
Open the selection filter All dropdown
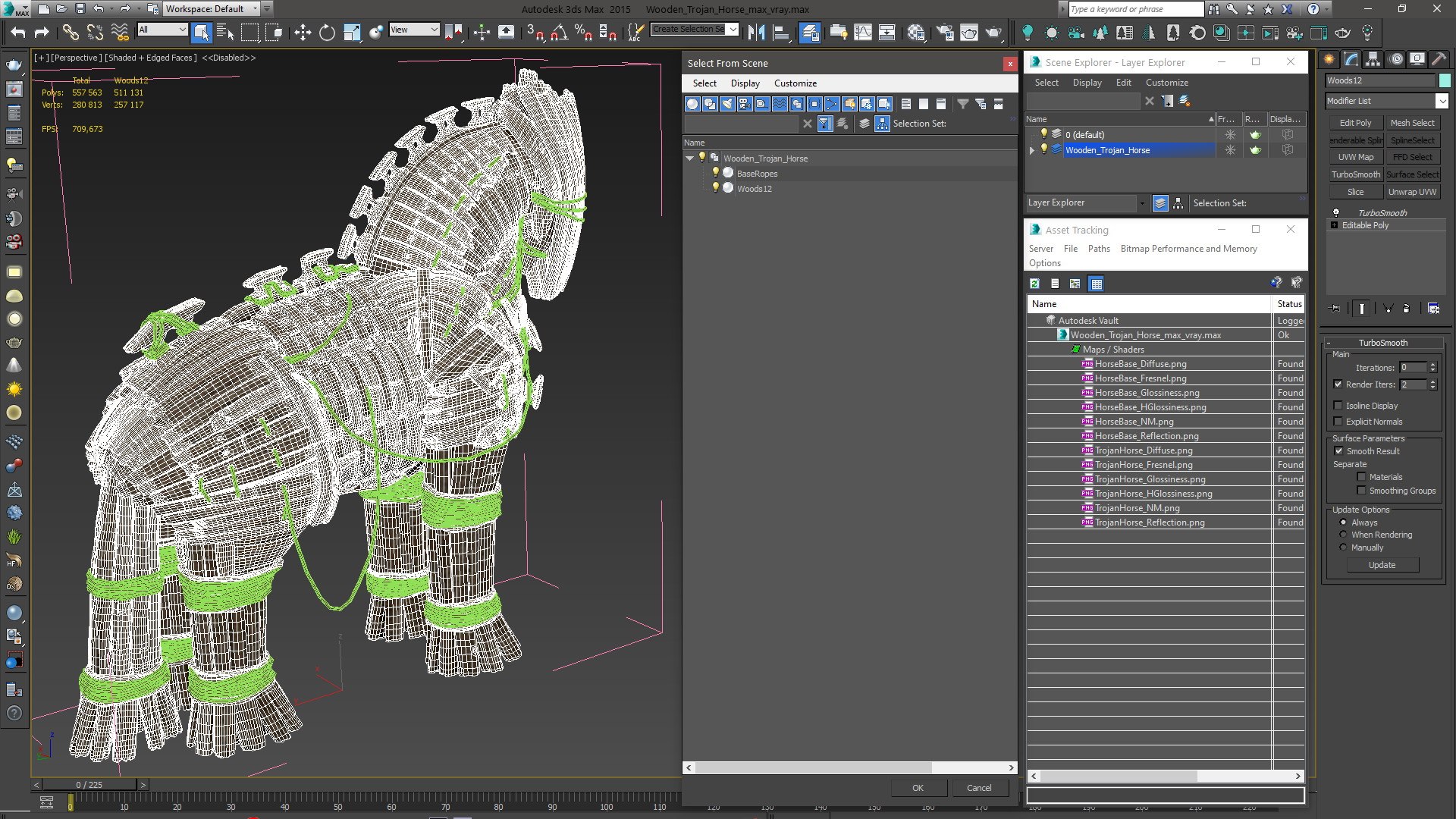[162, 30]
